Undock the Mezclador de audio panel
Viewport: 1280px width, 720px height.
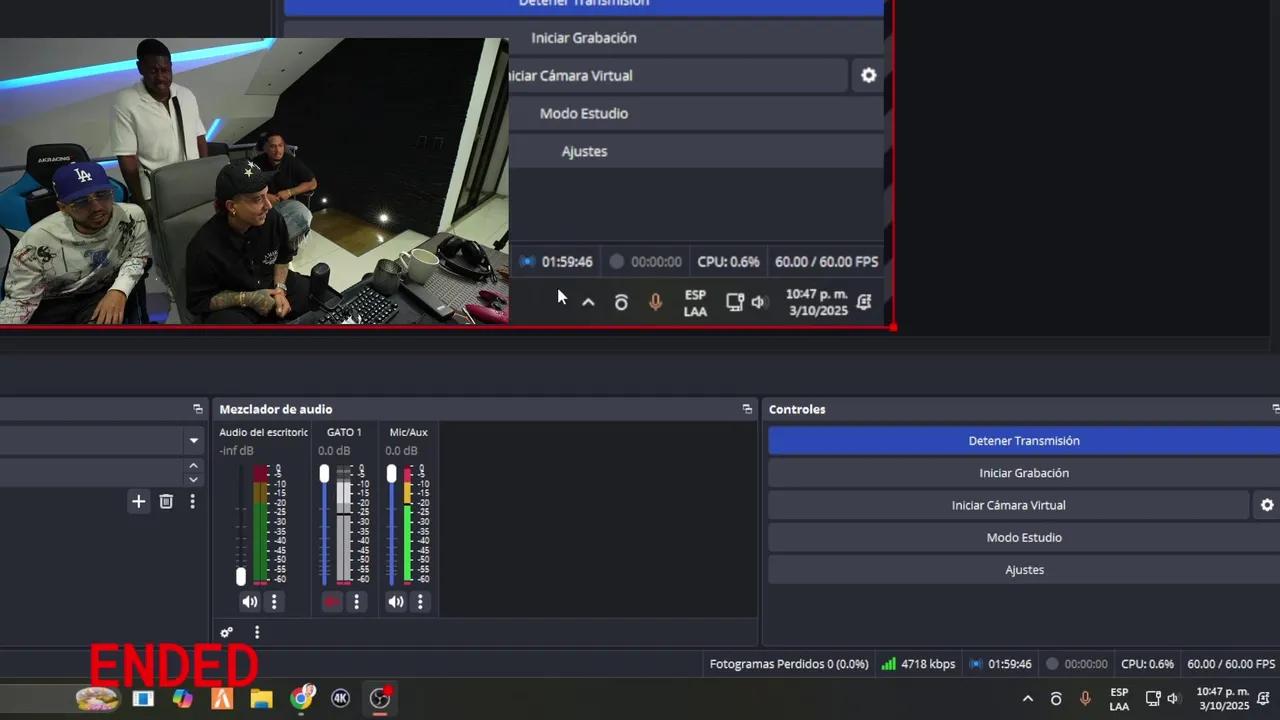click(747, 409)
